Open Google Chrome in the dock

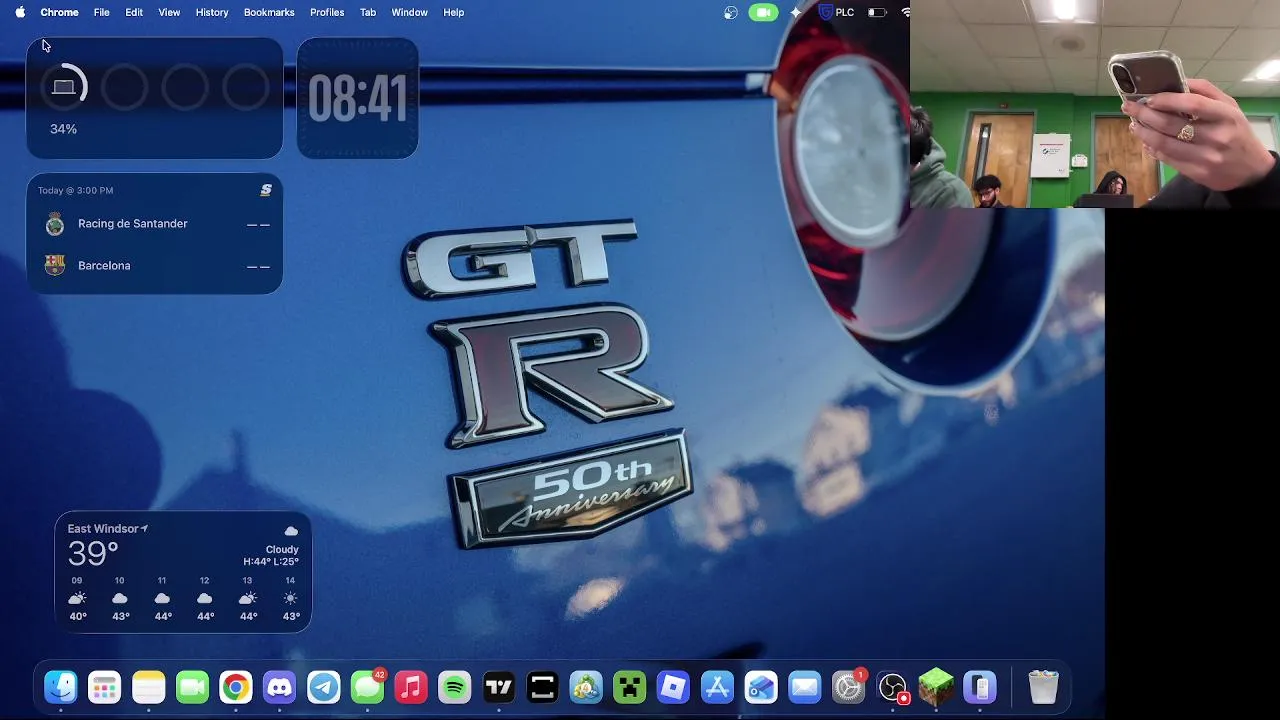click(236, 687)
